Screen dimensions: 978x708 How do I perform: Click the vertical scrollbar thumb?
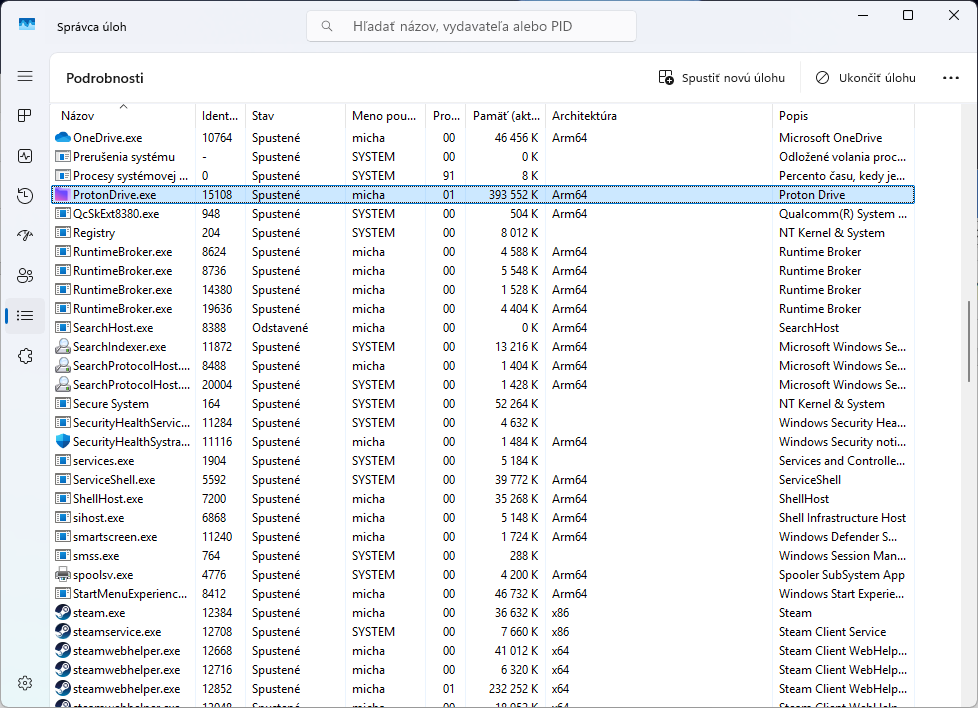969,340
